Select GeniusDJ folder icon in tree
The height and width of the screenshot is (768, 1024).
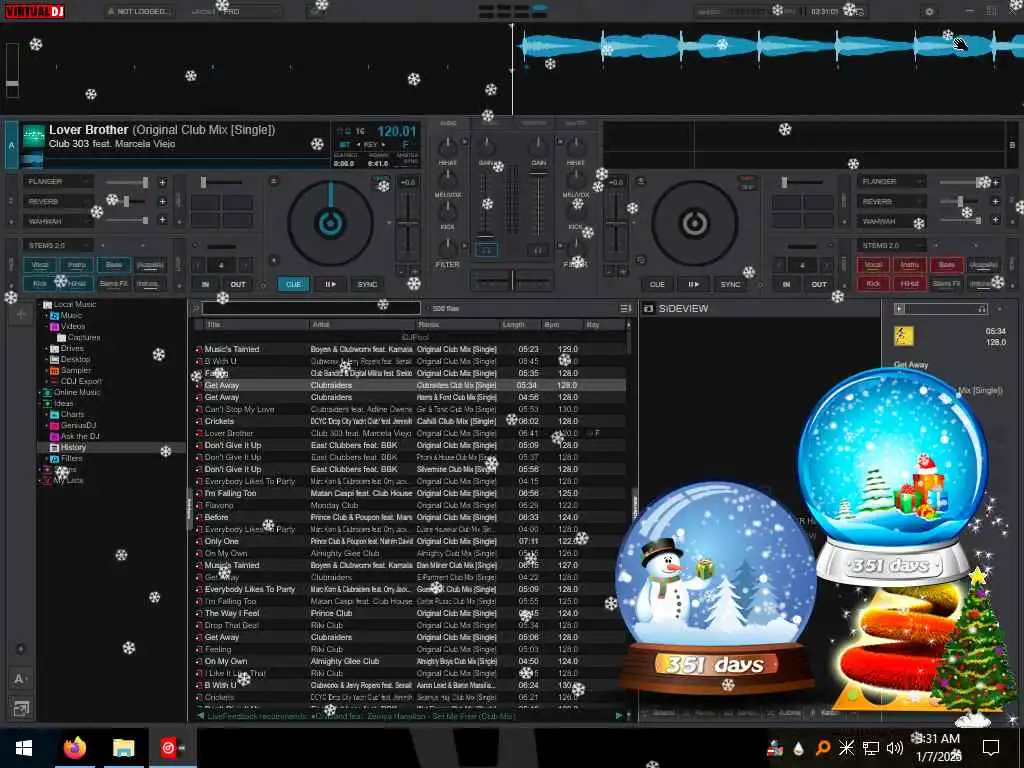pos(55,425)
